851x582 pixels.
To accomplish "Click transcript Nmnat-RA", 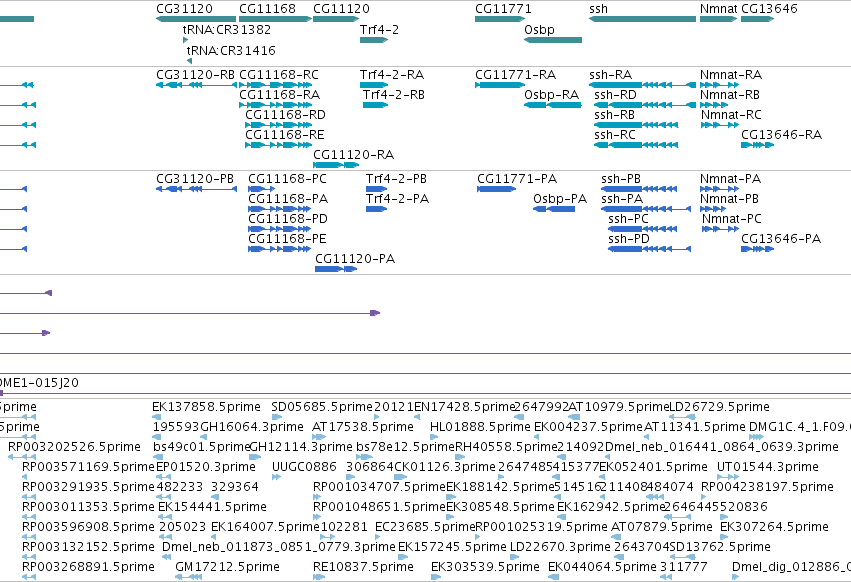I will point(731,74).
